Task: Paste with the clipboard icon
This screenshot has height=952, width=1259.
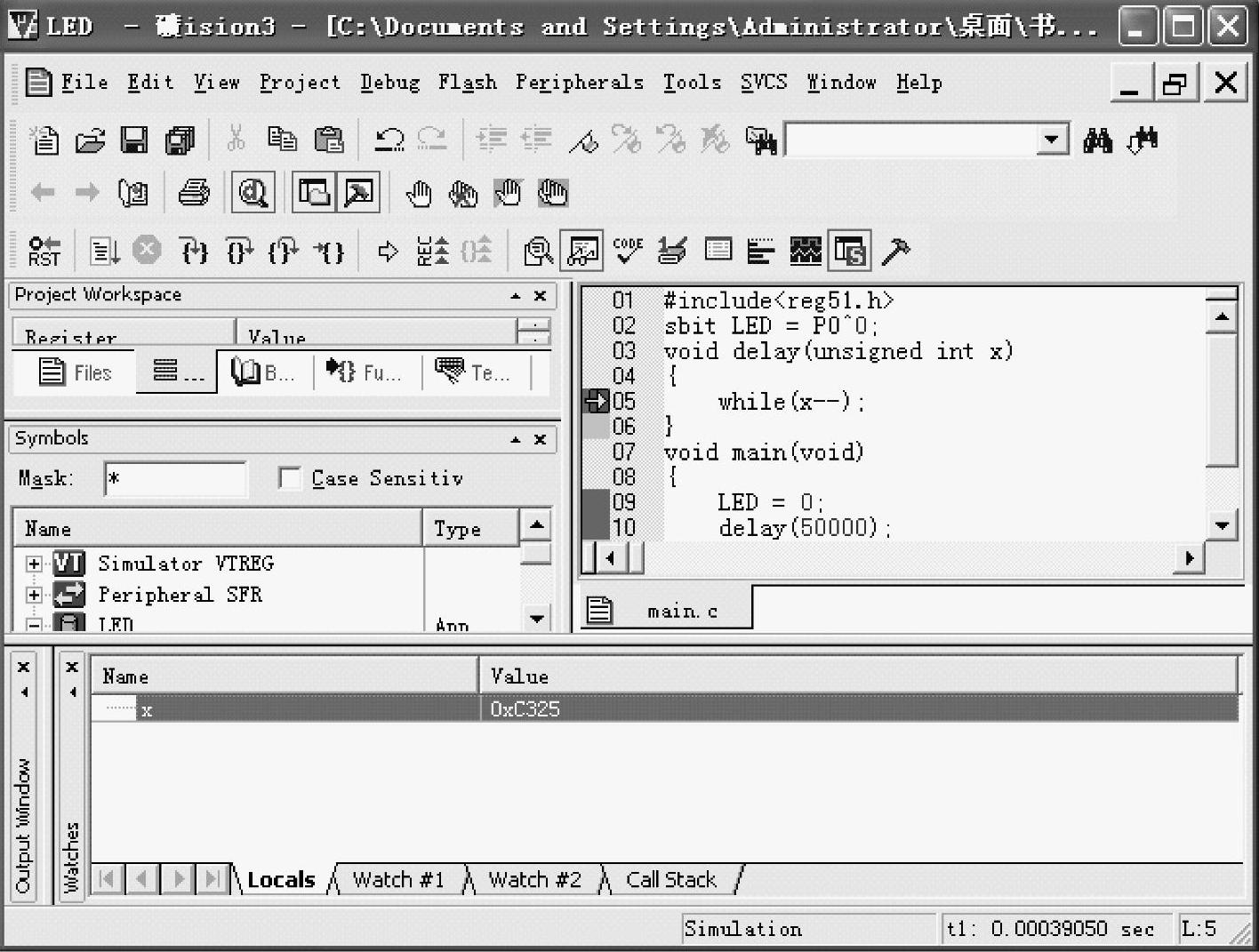Action: [329, 140]
